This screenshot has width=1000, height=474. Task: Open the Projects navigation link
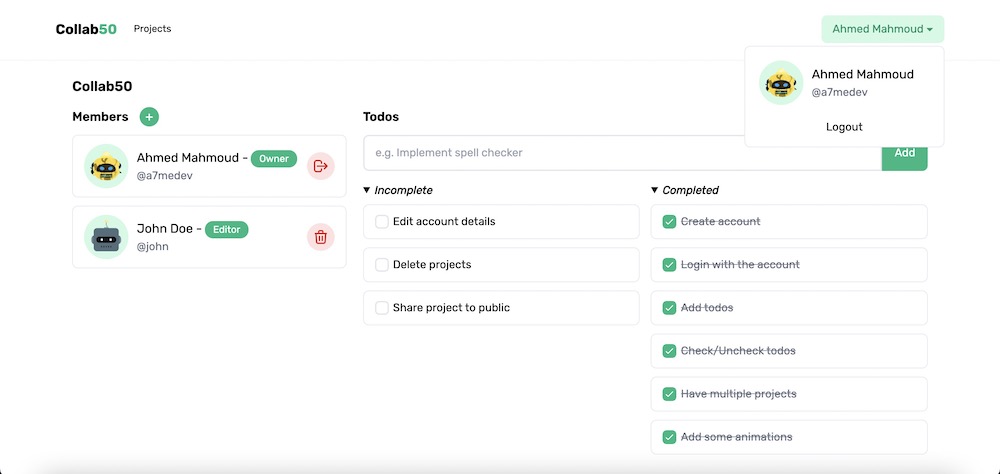point(152,29)
